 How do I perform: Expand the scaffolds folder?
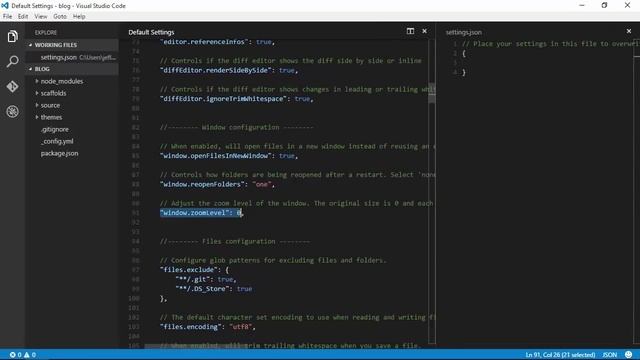tap(37, 93)
